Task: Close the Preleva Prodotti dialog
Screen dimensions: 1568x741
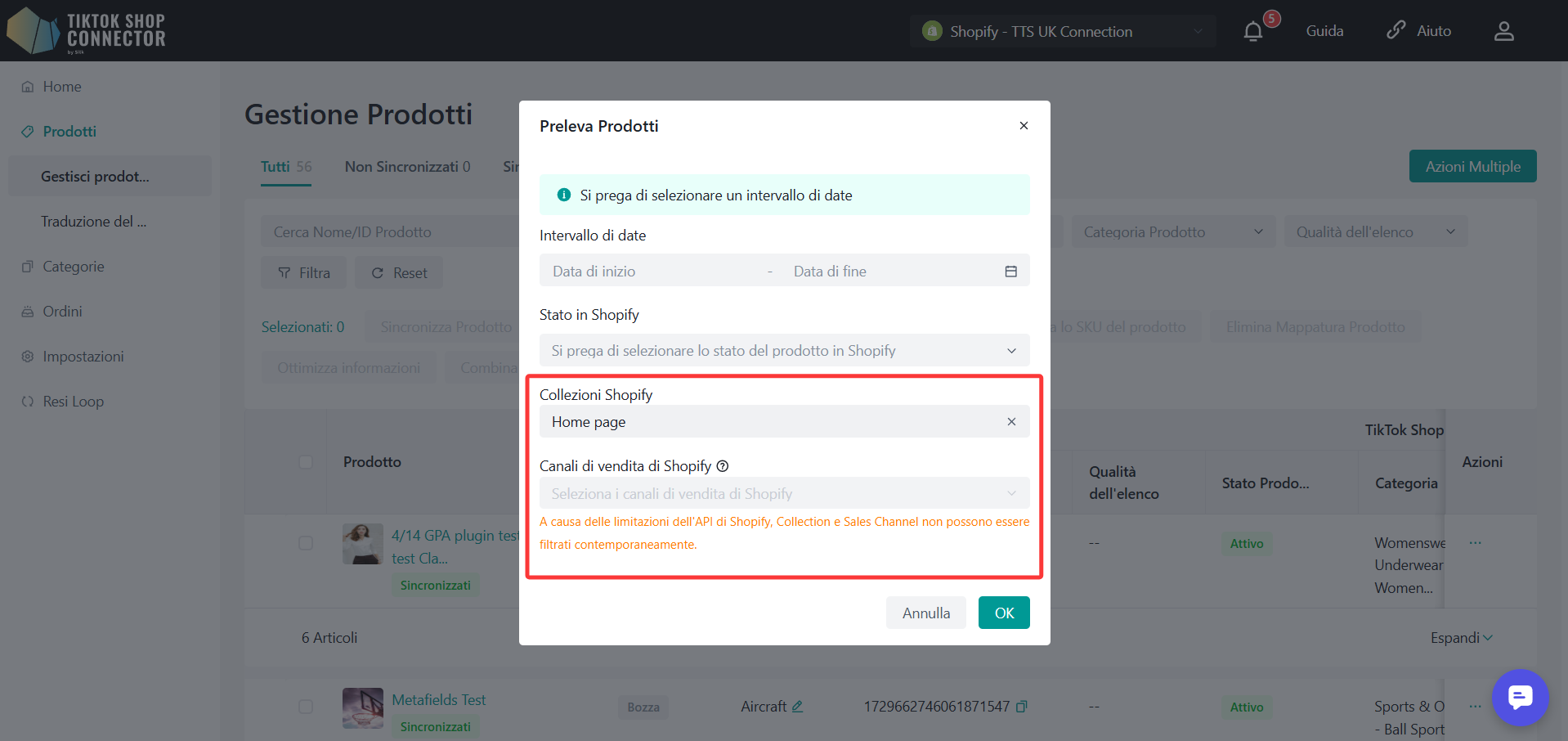Action: click(1024, 126)
